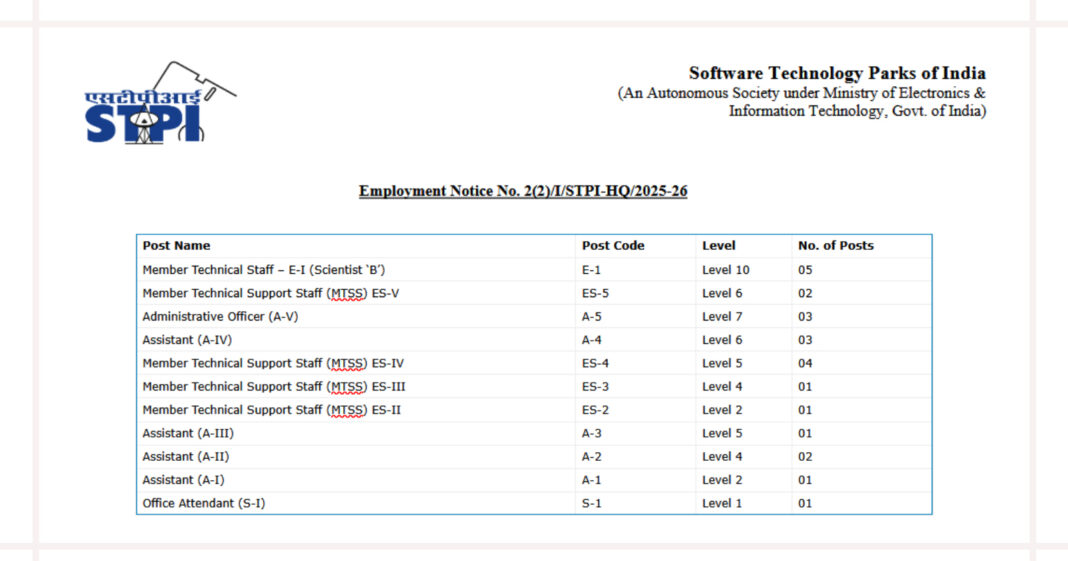Screen dimensions: 1068x561
Task: Select post code ES-4 cell
Action: (x=595, y=363)
